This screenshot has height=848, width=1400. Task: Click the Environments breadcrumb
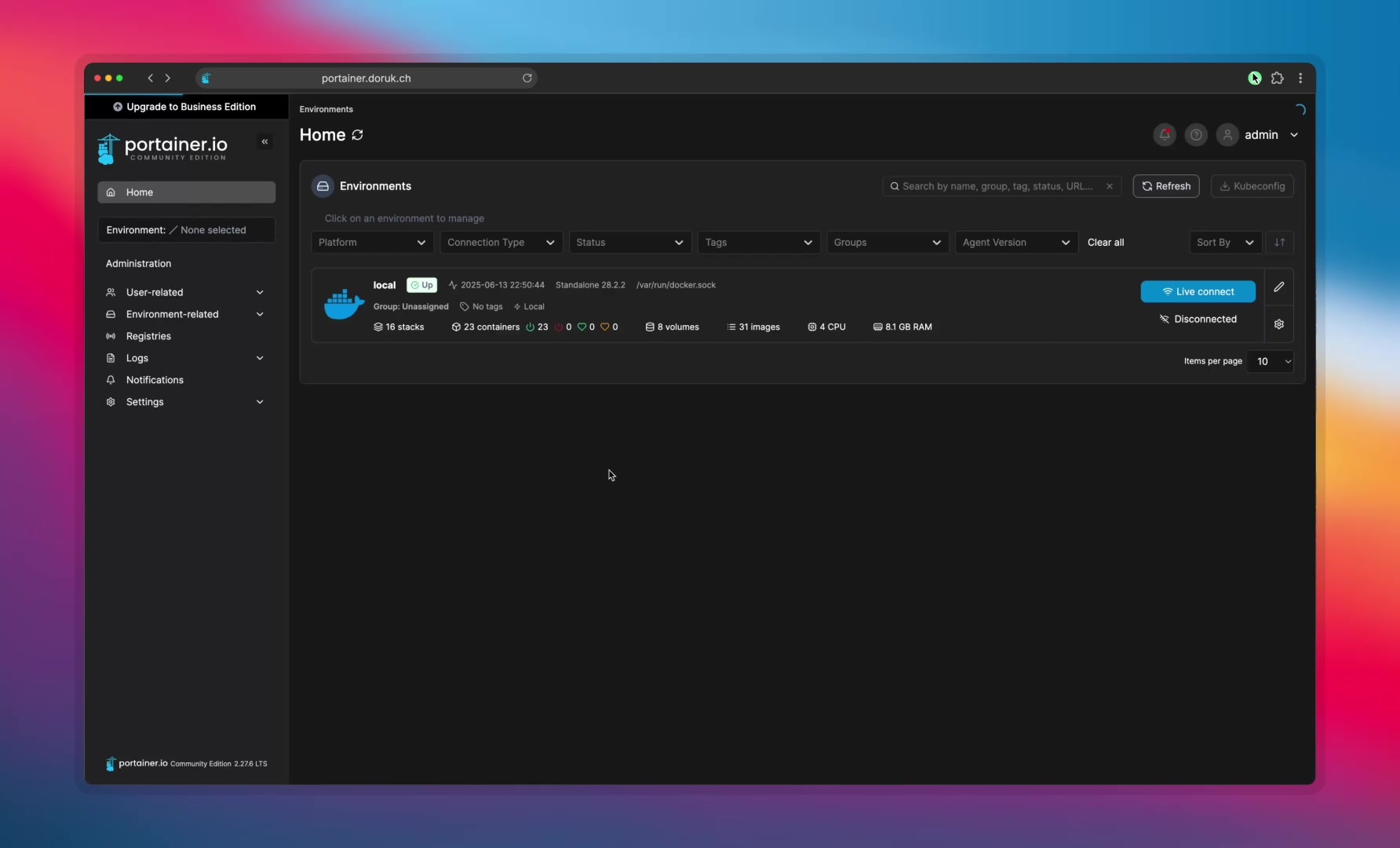pos(326,109)
